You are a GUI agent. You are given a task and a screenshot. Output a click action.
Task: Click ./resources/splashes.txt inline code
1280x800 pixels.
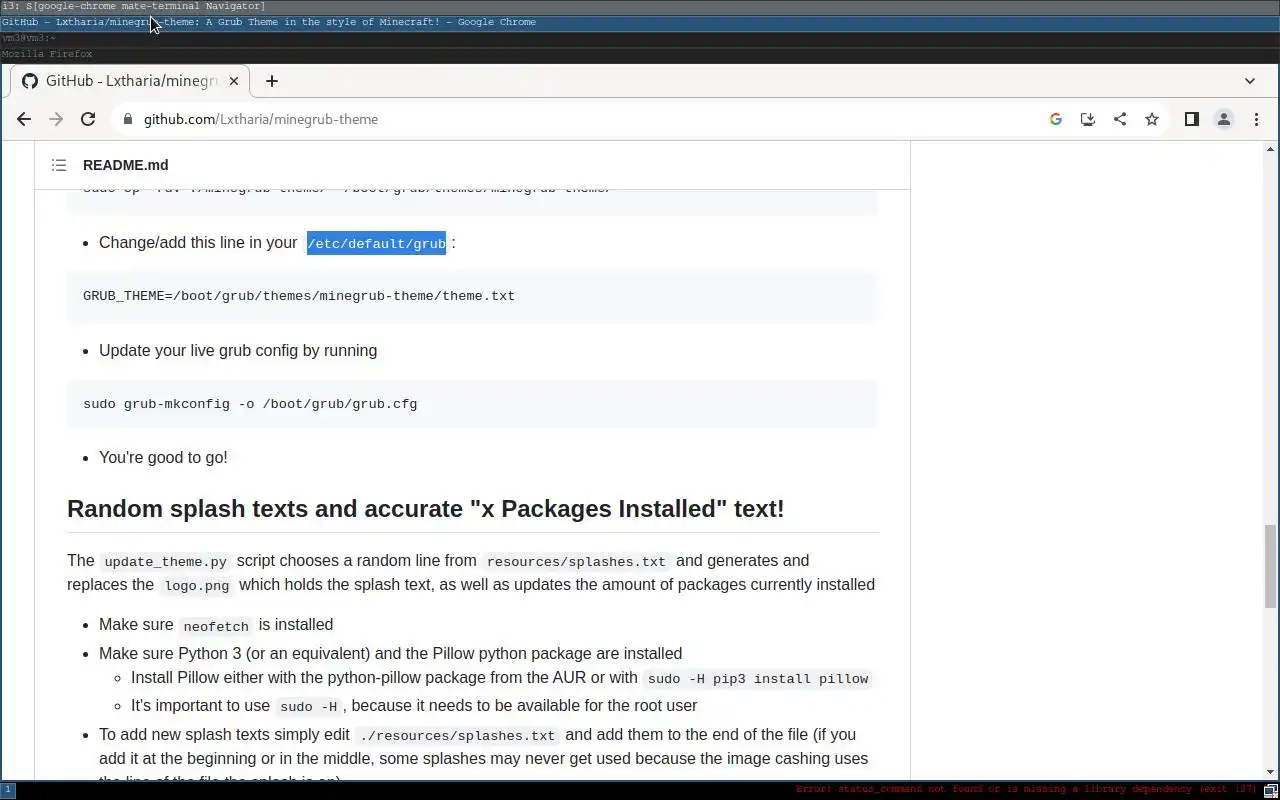[457, 736]
